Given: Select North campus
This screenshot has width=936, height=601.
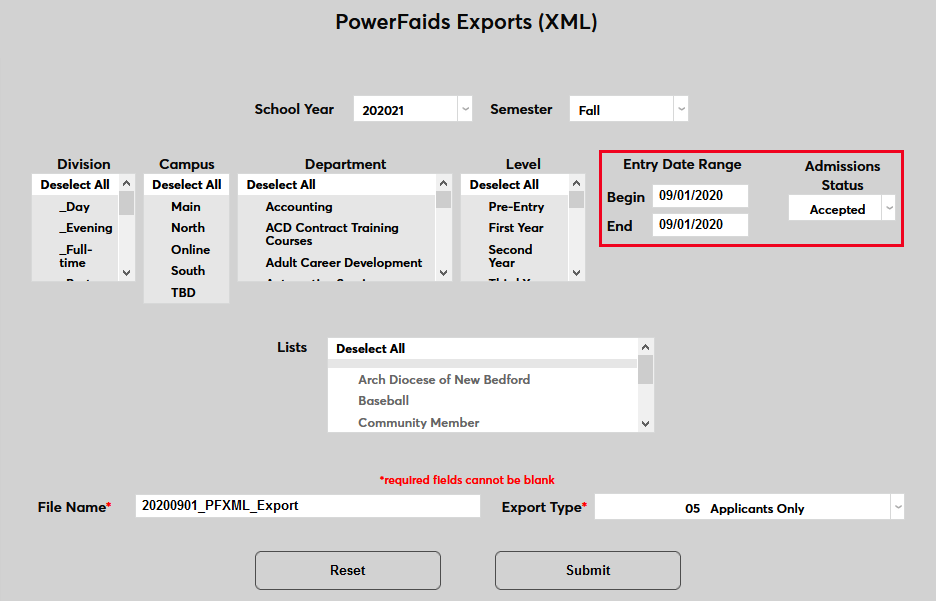Looking at the screenshot, I should click(186, 227).
